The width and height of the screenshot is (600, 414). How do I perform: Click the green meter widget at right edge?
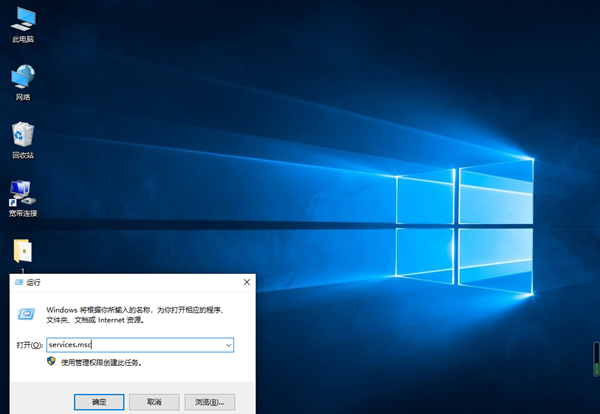point(596,359)
